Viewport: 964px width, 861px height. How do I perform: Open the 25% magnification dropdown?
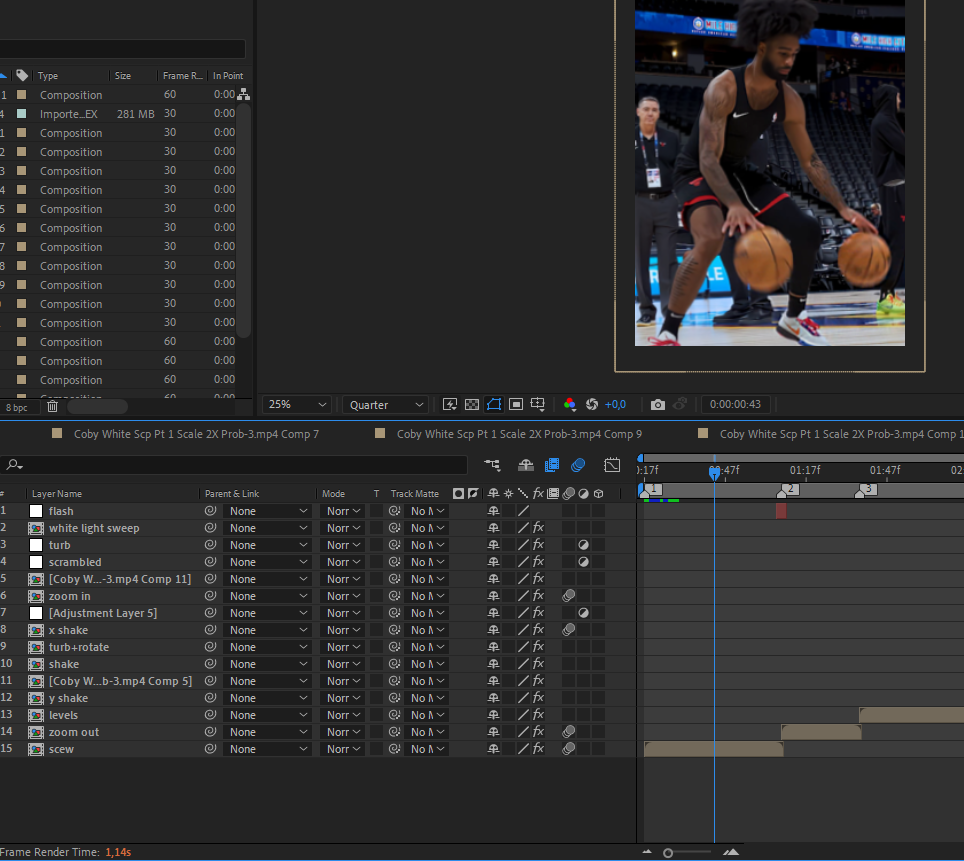click(297, 405)
